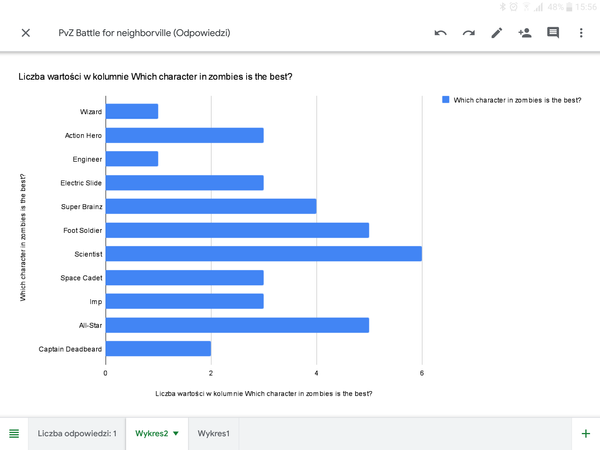Switch to Liczba odpowiedzi: 1 tab
The height and width of the screenshot is (450, 600).
(77, 433)
